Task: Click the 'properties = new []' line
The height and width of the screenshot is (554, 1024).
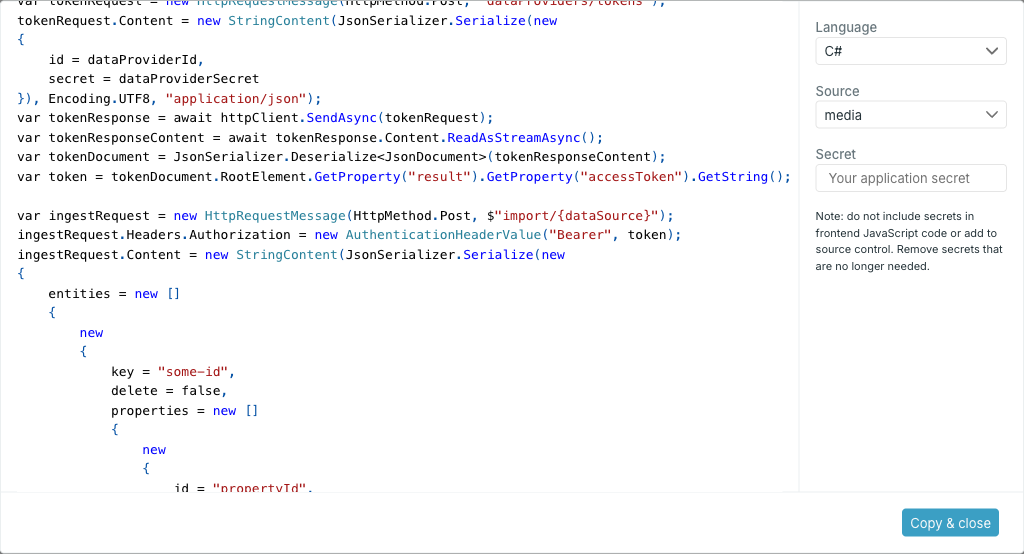Action: point(185,411)
